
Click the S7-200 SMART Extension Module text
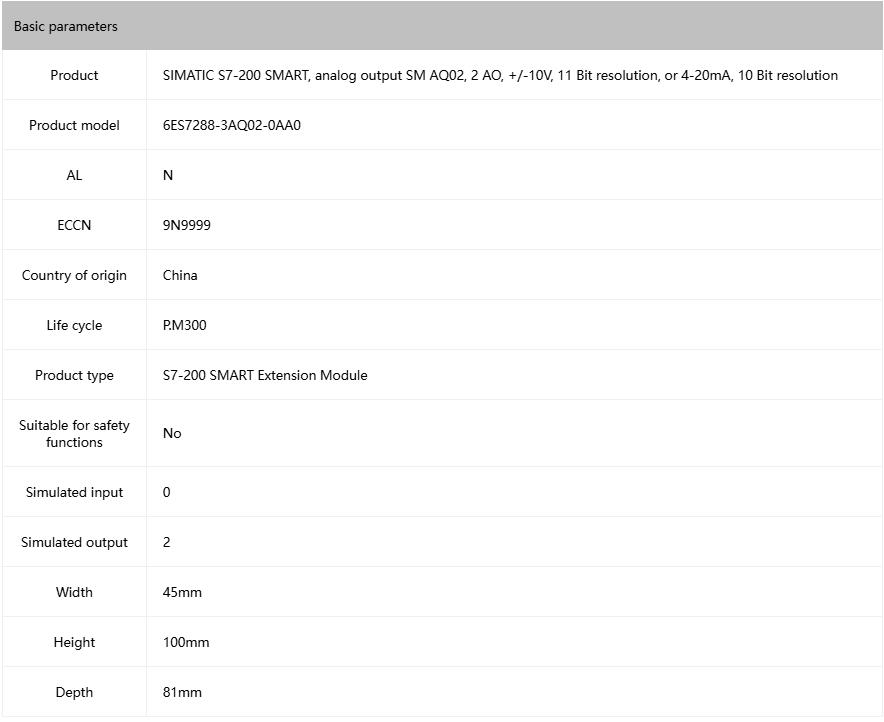coord(265,375)
